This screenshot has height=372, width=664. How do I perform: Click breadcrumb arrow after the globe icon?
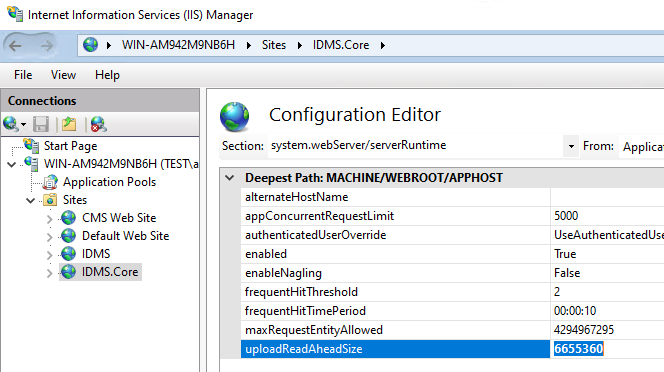point(109,45)
